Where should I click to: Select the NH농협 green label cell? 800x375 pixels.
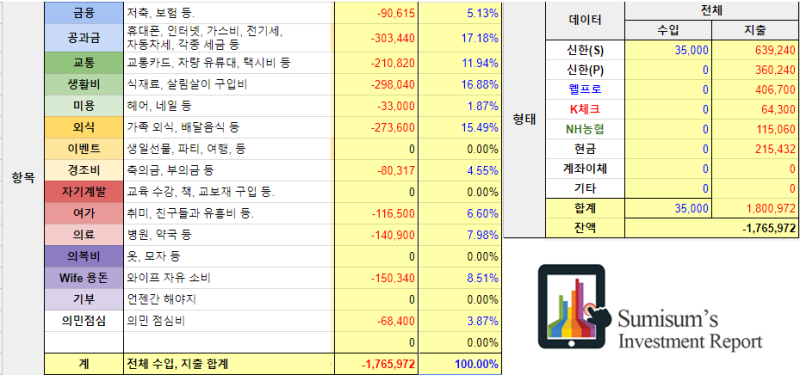pyautogui.click(x=585, y=129)
